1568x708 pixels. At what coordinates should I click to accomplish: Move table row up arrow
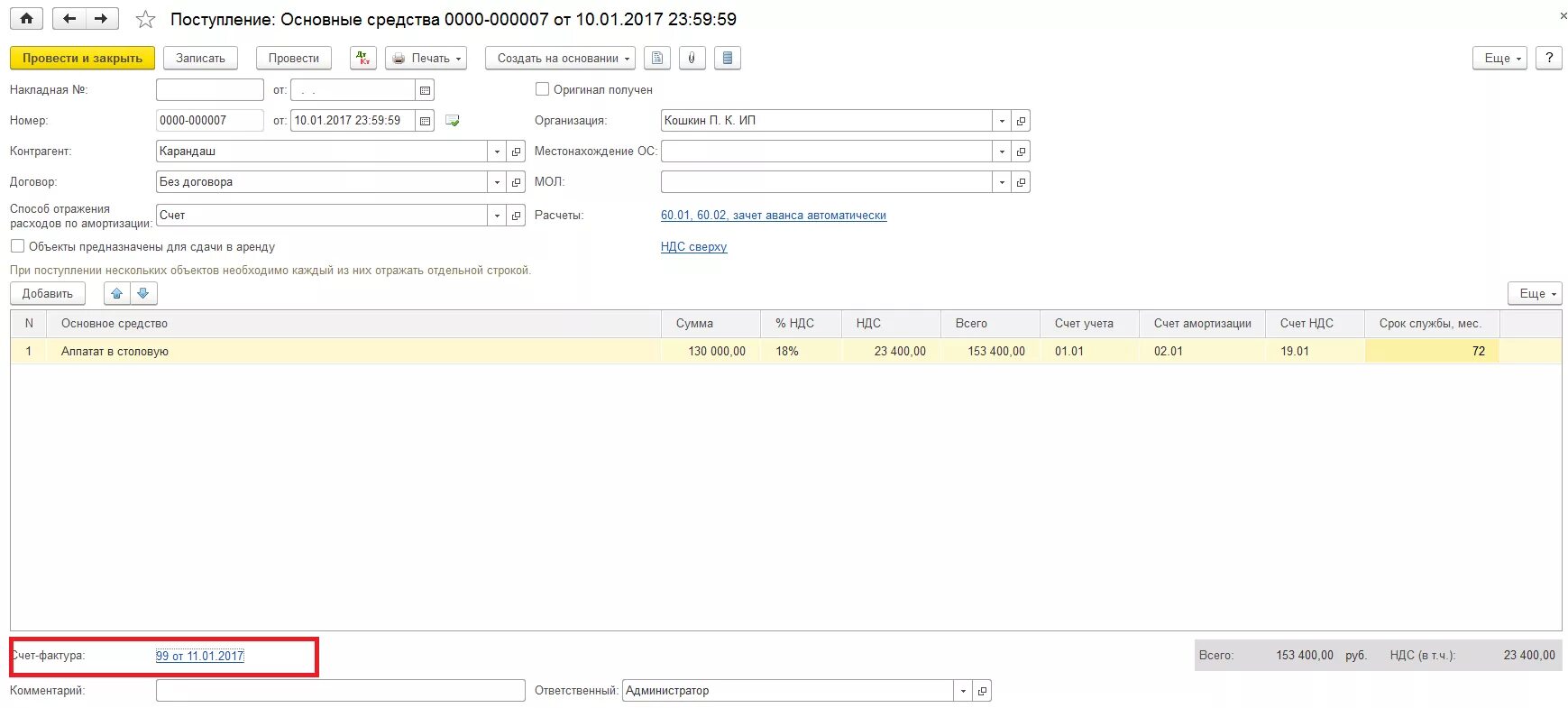click(x=117, y=293)
